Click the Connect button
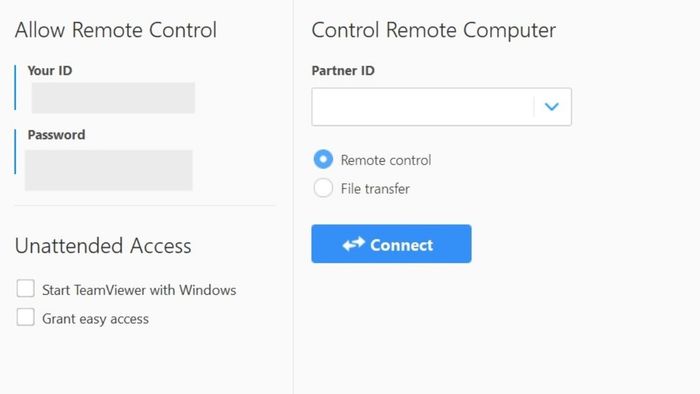Screen dimensions: 700x394 click(x=391, y=244)
